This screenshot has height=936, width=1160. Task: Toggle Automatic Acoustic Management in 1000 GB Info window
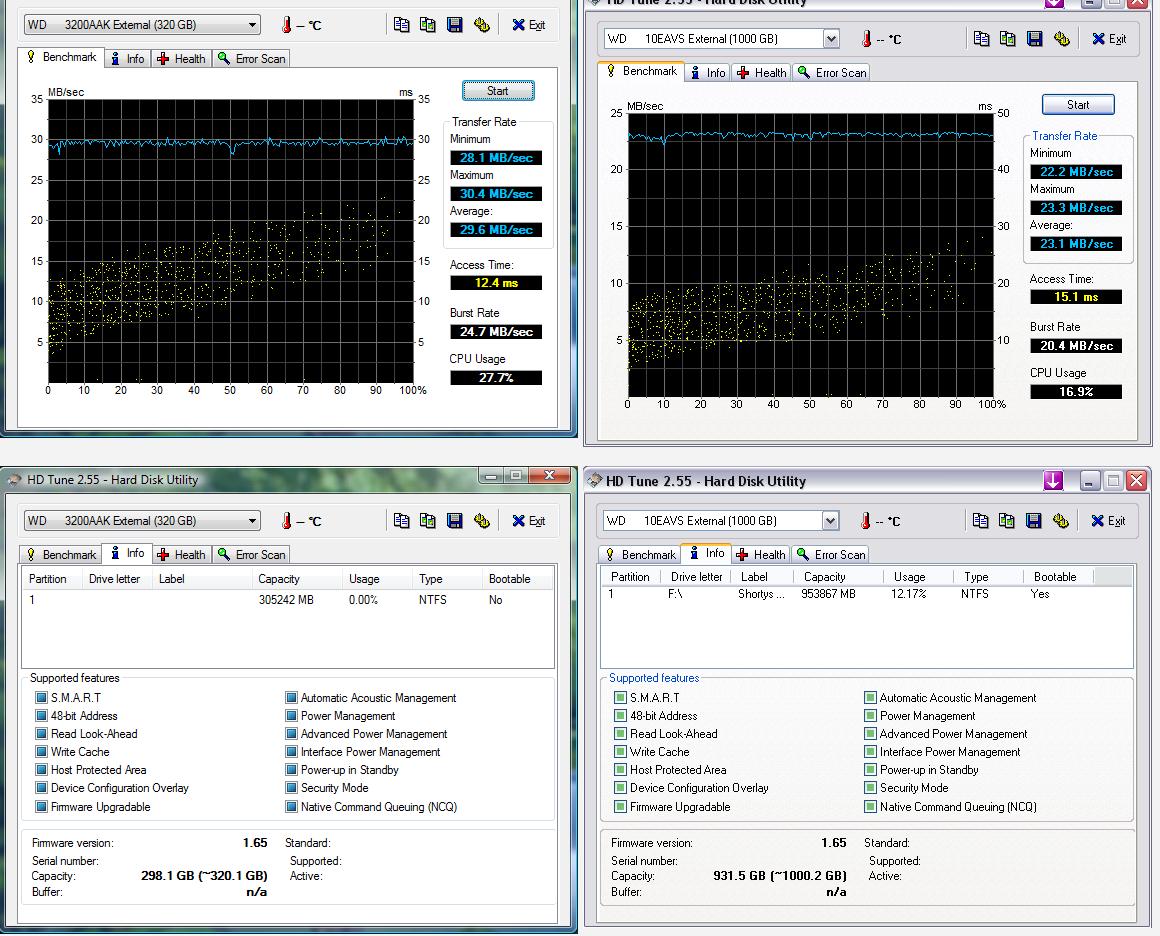point(871,698)
